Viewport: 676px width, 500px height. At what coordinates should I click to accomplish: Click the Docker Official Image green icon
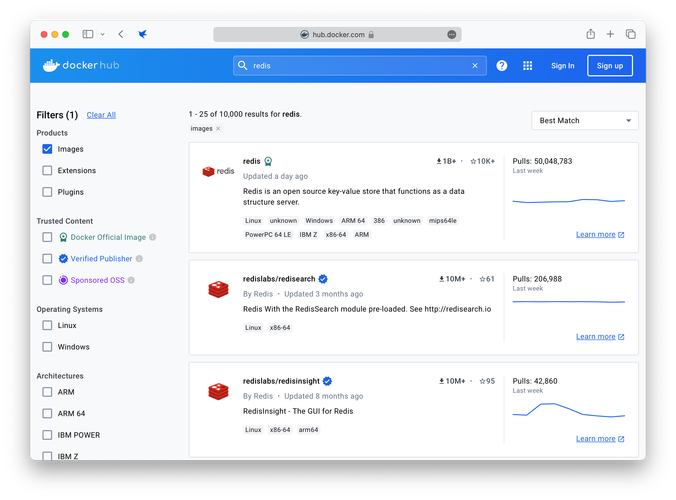[x=63, y=237]
